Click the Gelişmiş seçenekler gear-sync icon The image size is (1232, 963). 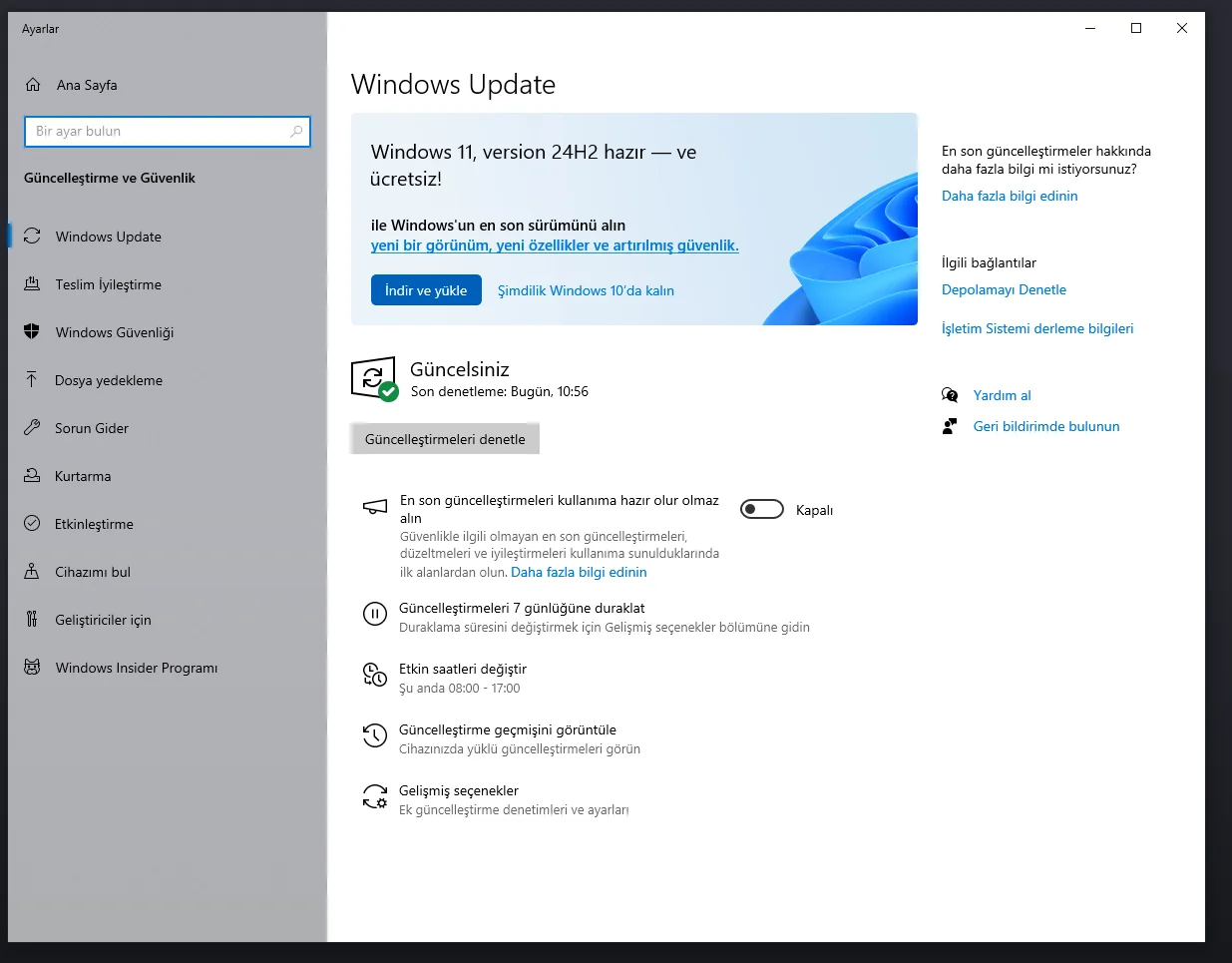coord(375,796)
